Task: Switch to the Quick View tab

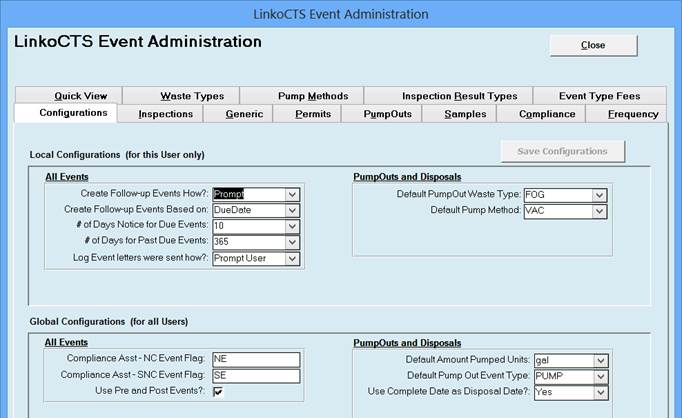Action: (x=80, y=96)
